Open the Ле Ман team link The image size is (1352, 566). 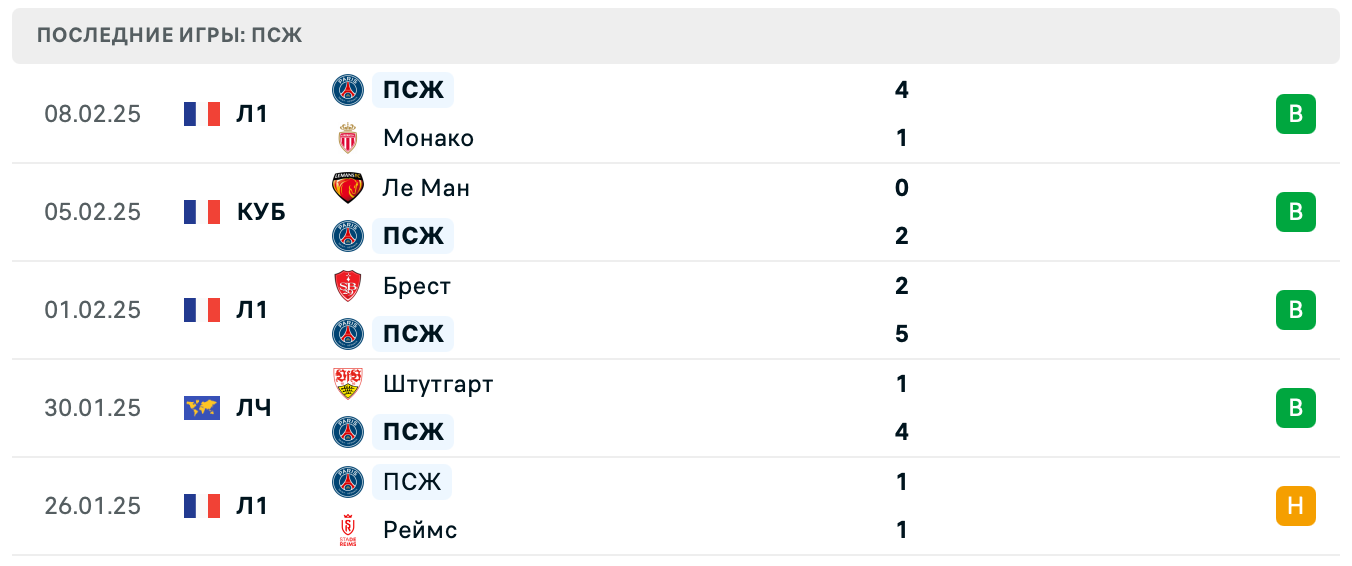[426, 188]
